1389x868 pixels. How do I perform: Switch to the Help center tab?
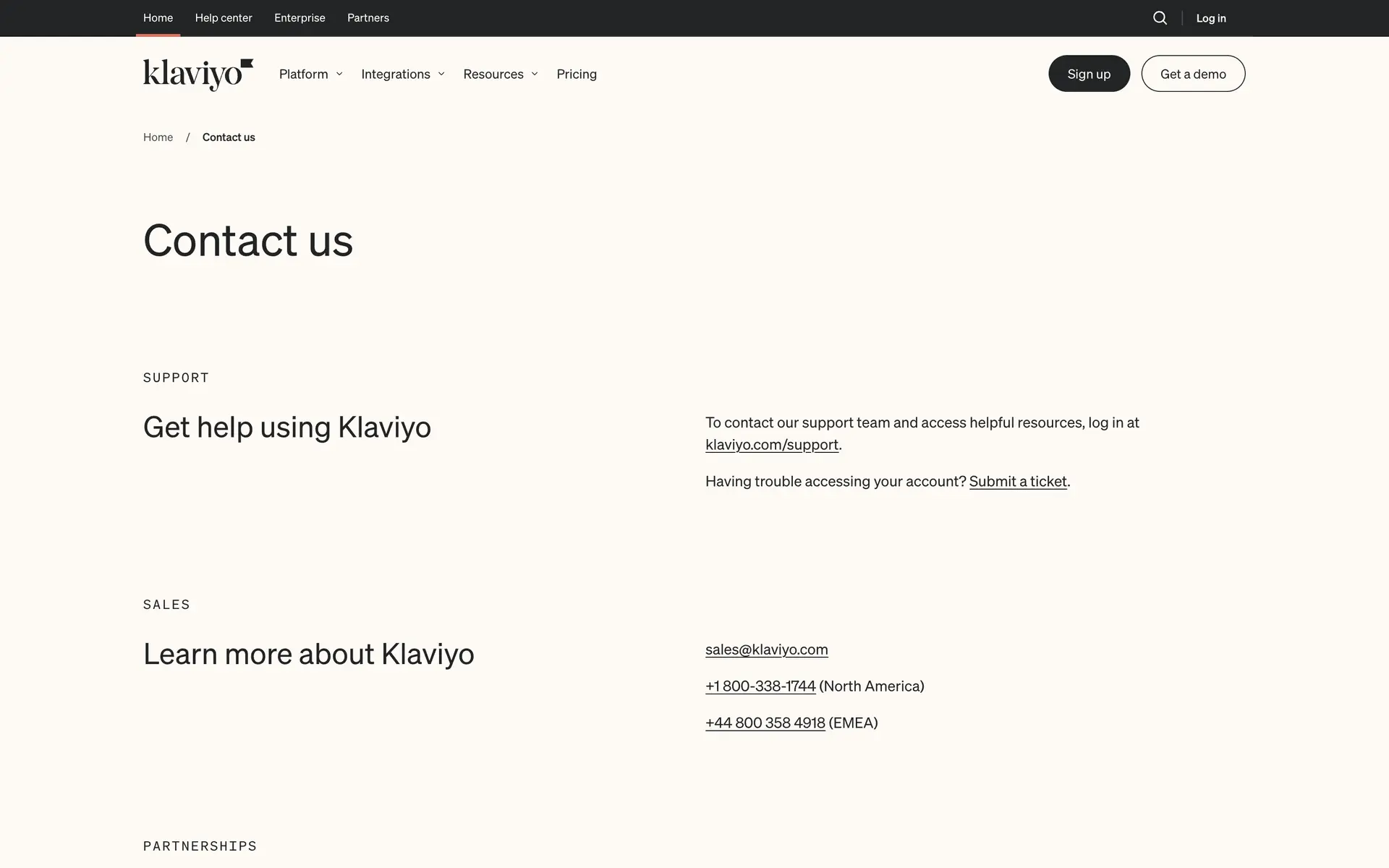tap(224, 18)
